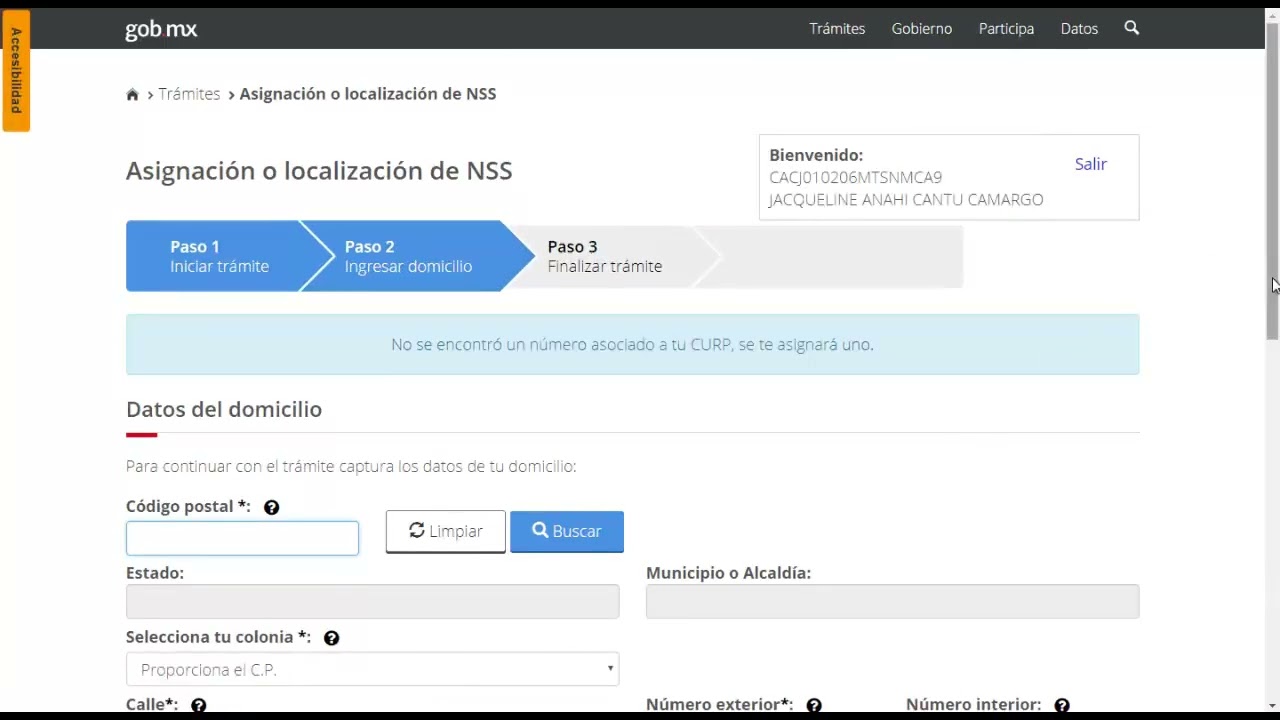The image size is (1280, 720).
Task: Open the Datos menu
Action: point(1079,28)
